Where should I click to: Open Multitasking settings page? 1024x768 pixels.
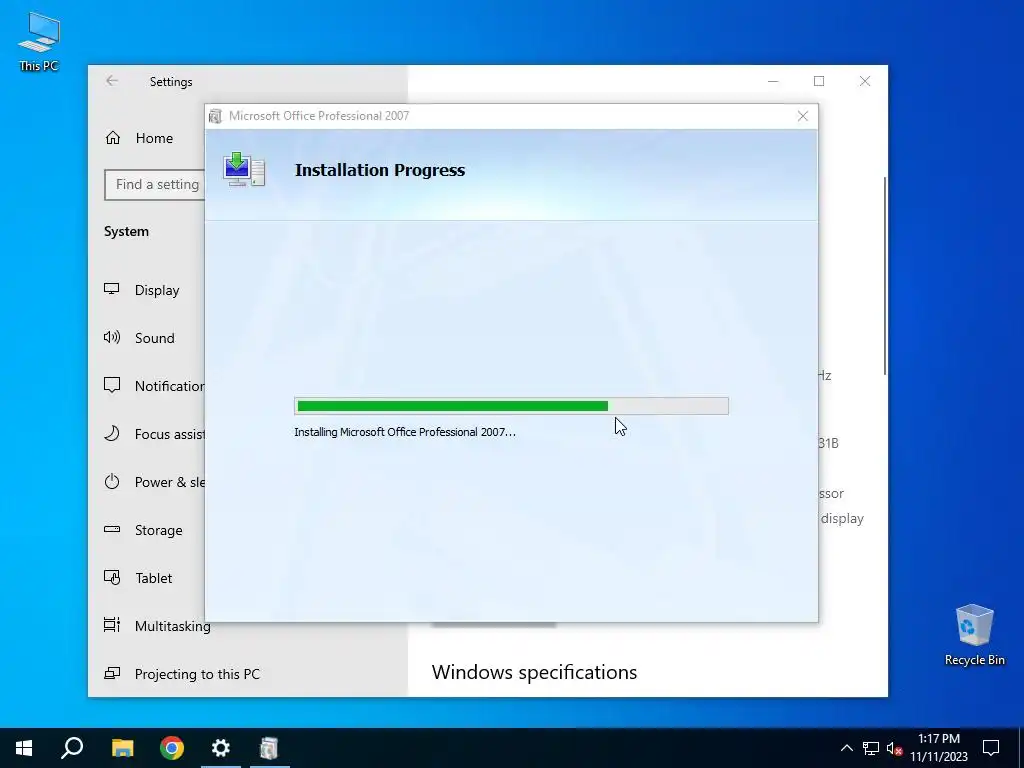coord(172,626)
